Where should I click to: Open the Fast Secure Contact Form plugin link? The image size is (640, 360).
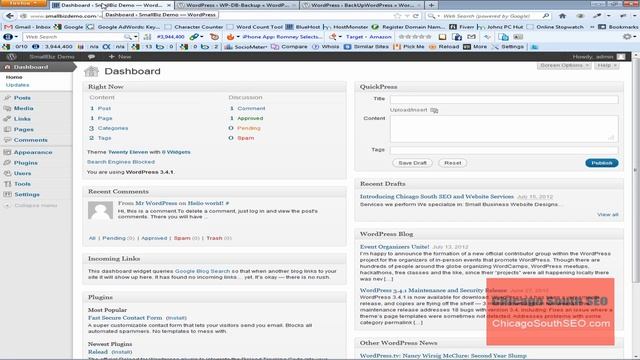point(125,318)
